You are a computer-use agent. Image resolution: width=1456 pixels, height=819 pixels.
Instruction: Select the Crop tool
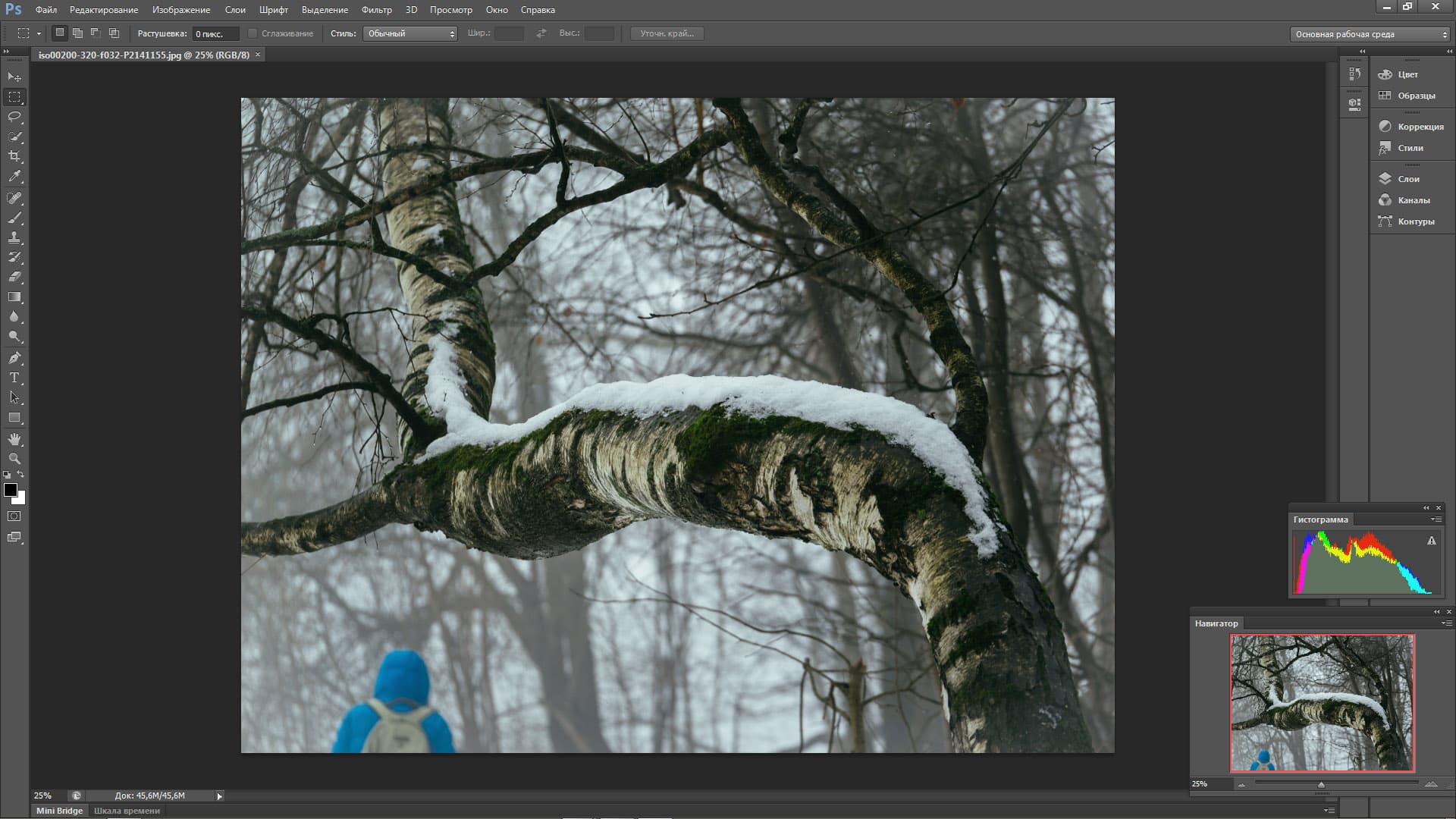click(14, 156)
